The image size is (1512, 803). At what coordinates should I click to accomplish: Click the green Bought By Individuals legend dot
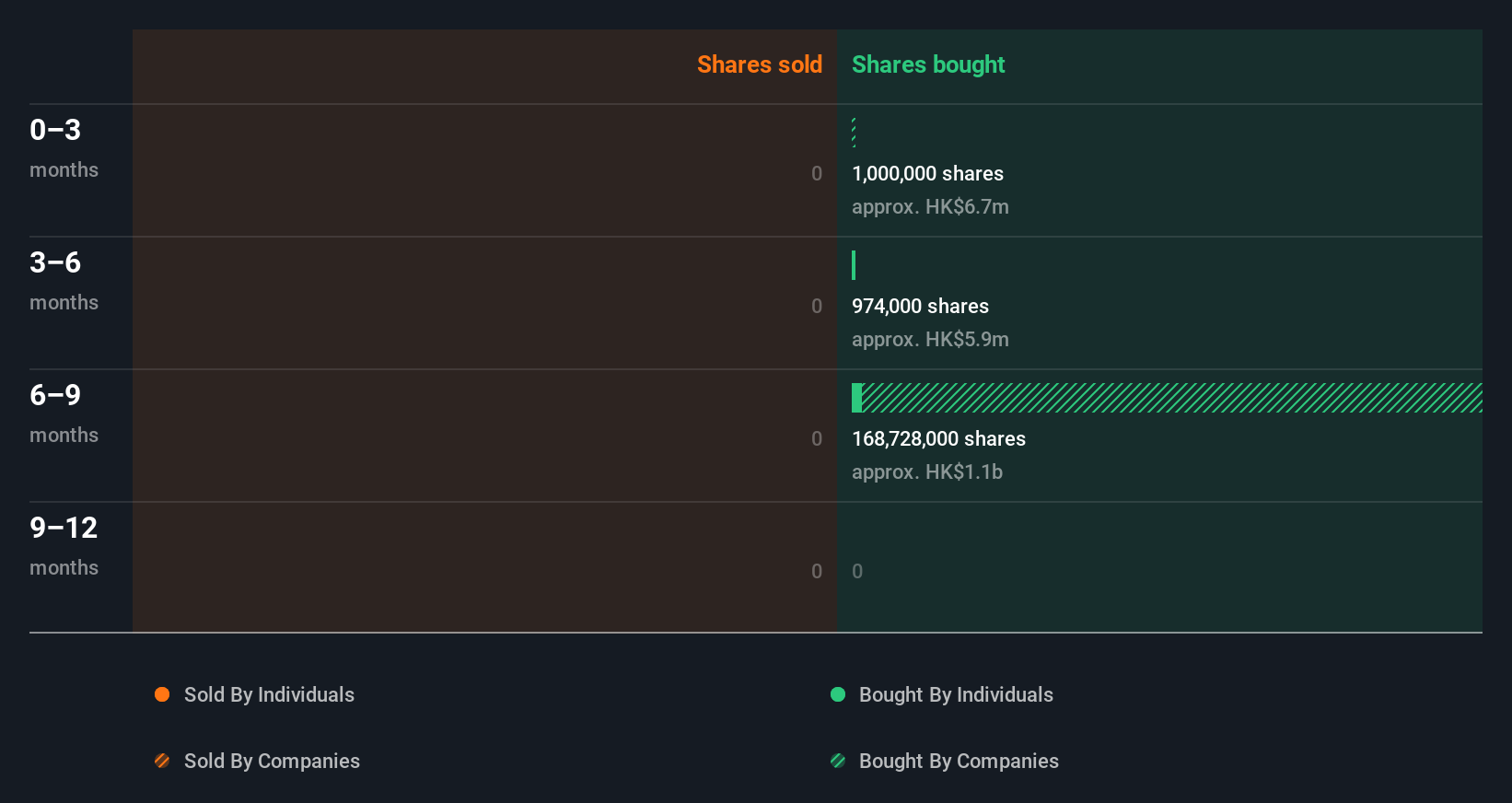[x=838, y=694]
